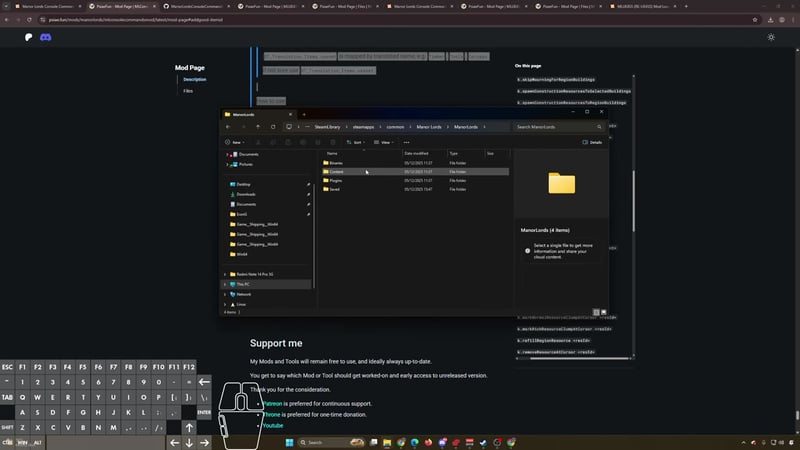Click the horizontal scrollbar under On this page
The width and height of the screenshot is (800, 450).
coord(580,359)
